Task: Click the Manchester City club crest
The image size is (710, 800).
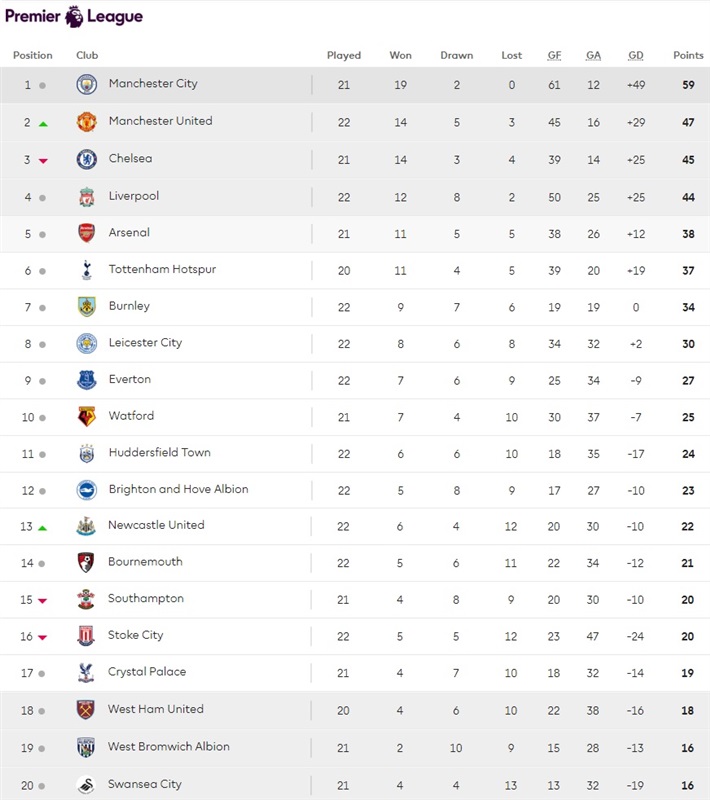Action: pos(87,84)
